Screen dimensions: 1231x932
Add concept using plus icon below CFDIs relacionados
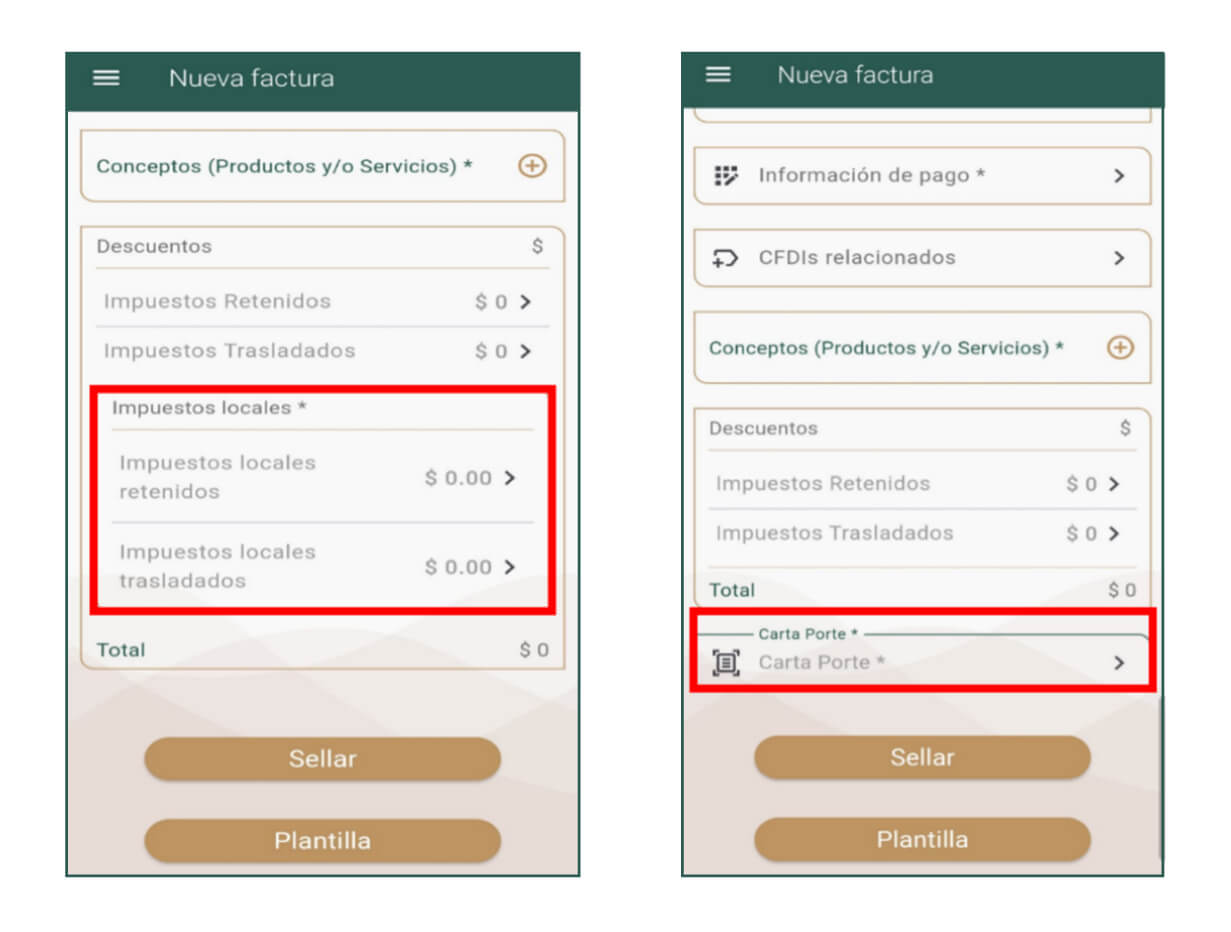(x=1120, y=348)
